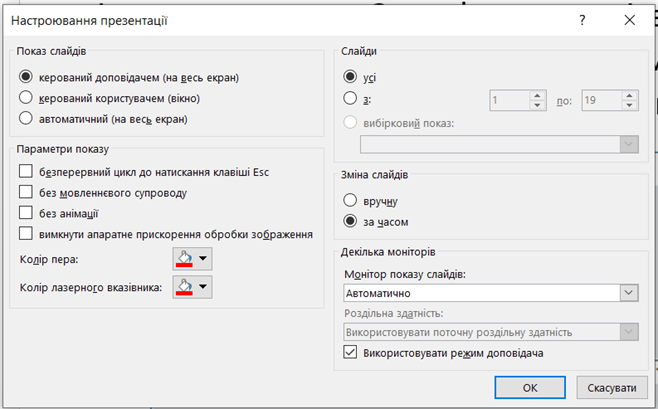The width and height of the screenshot is (658, 409).
Task: Uncheck Використовувати режим доповідача
Action: click(x=350, y=352)
